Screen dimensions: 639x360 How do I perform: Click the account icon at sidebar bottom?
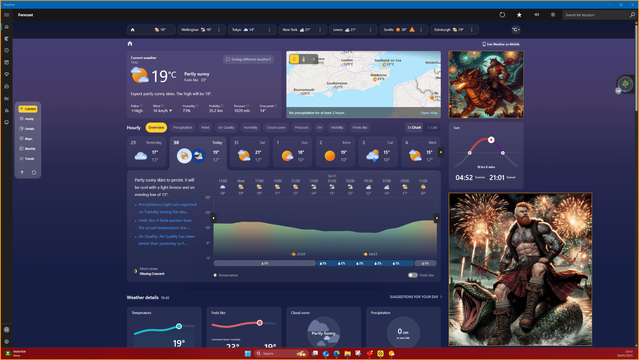tap(7, 329)
